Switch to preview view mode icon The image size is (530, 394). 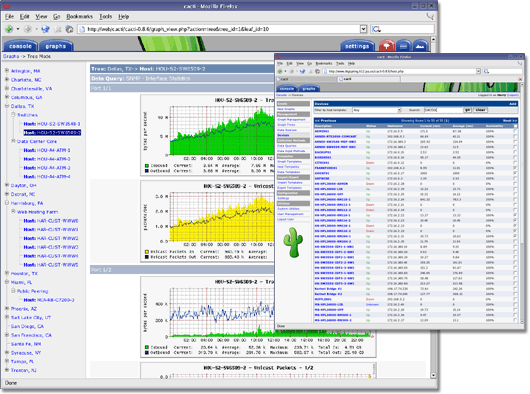pos(420,46)
